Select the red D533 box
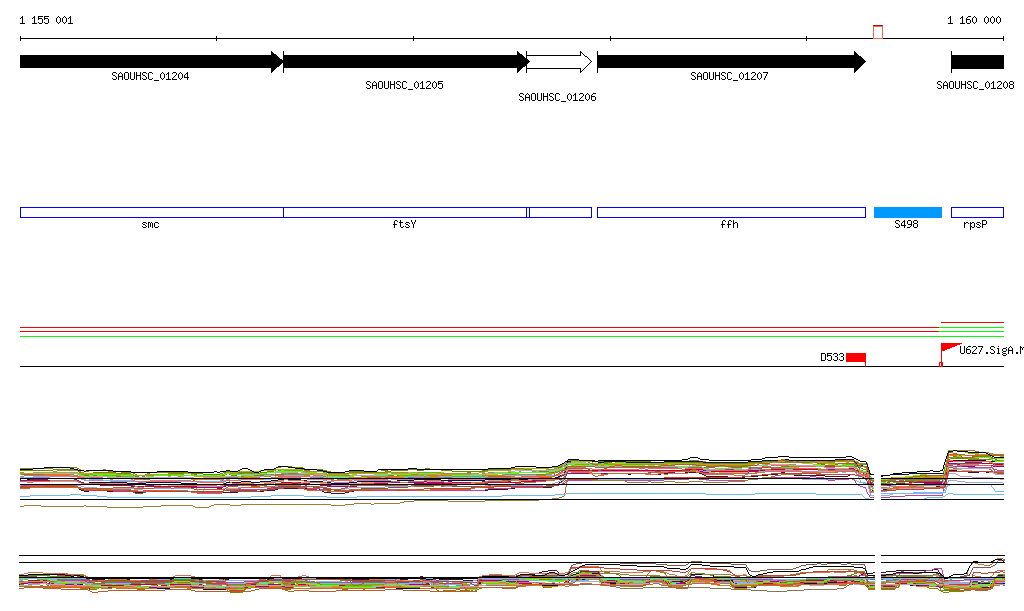Screen dimensions: 1024x611 pos(855,357)
